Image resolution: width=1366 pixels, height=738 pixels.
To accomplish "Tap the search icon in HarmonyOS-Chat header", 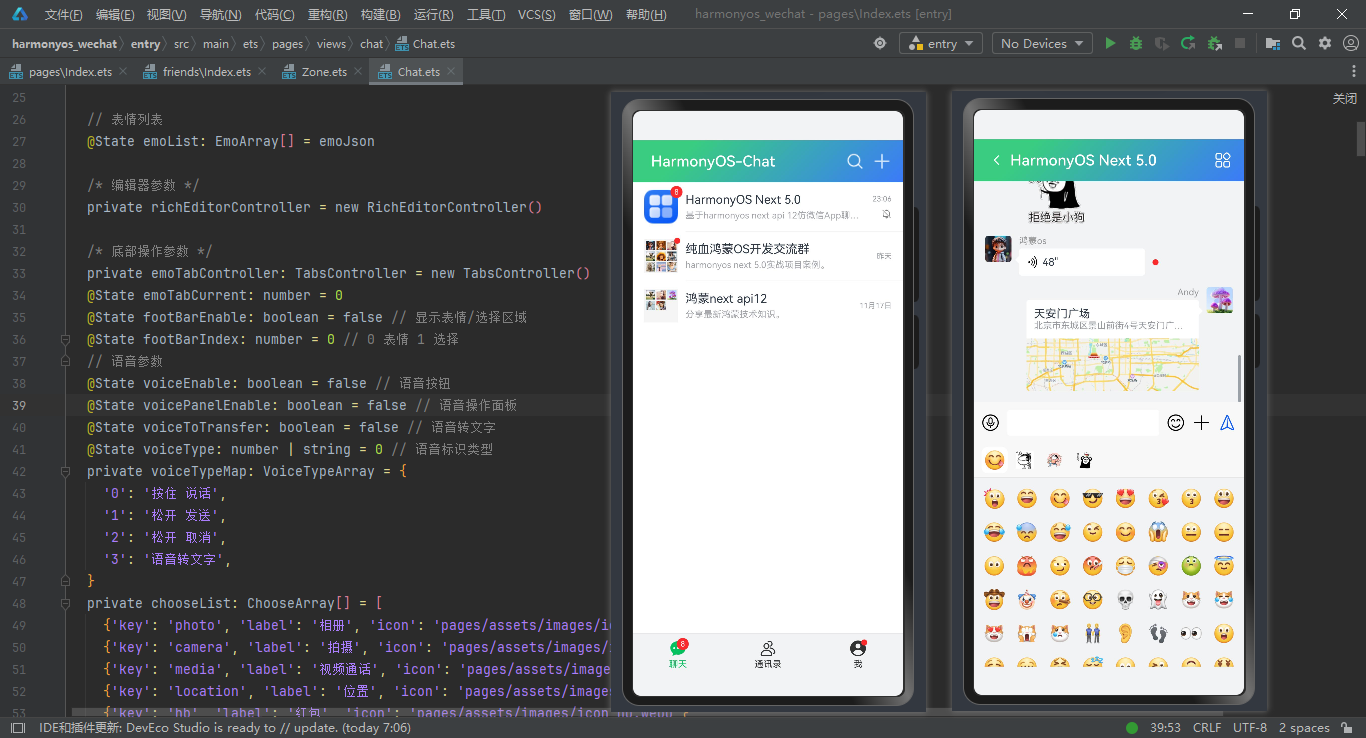I will (x=855, y=160).
